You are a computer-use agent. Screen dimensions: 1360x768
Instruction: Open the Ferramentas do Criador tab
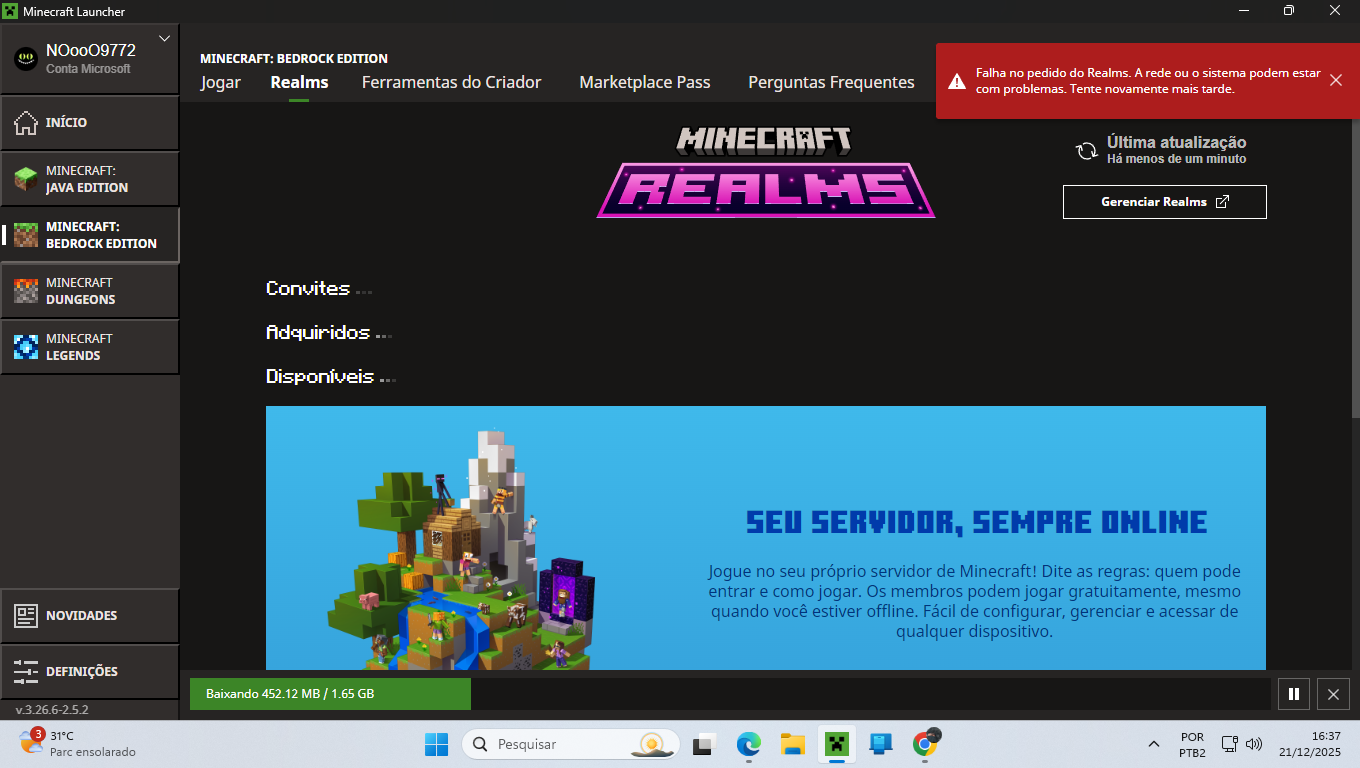451,82
